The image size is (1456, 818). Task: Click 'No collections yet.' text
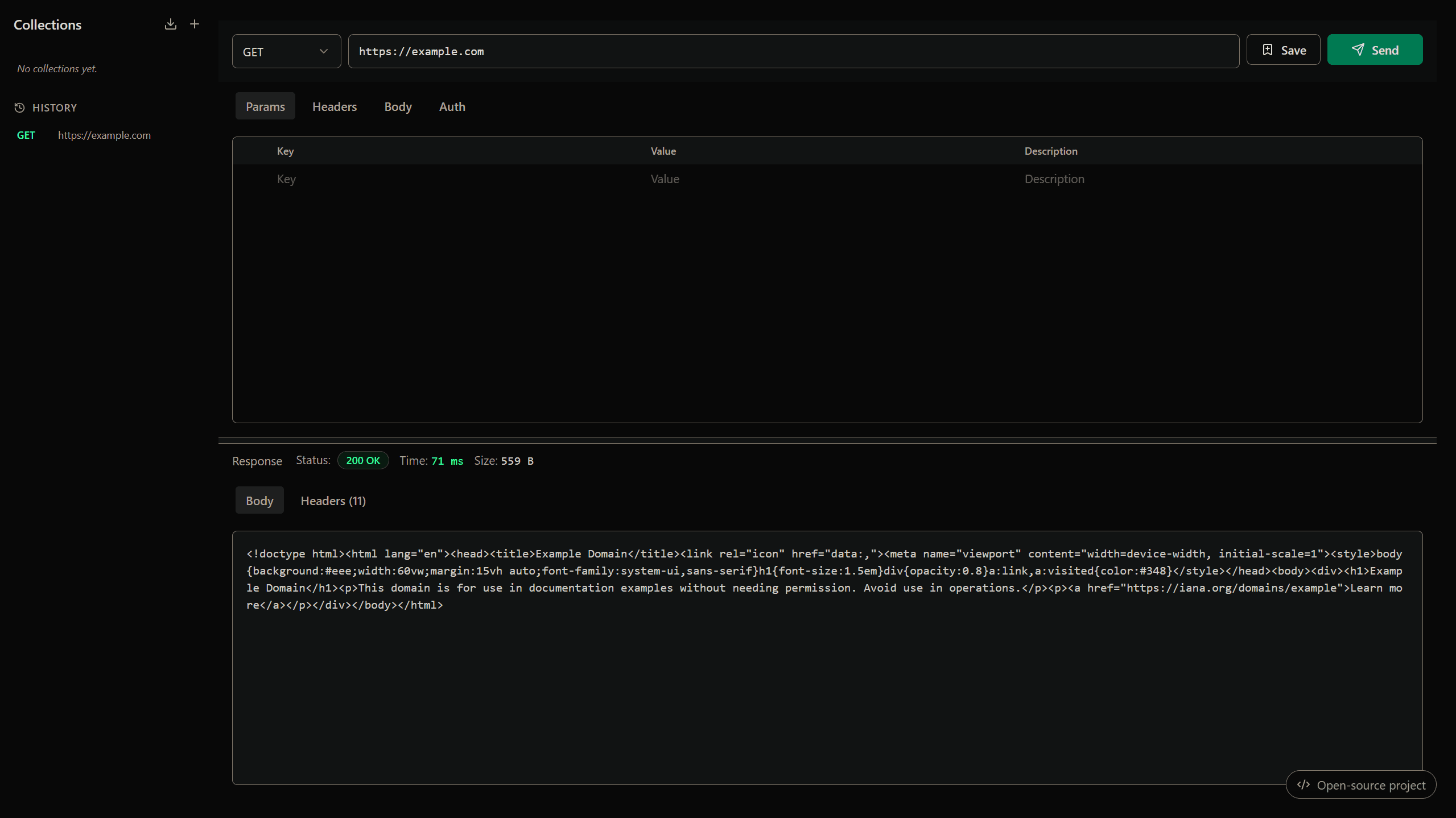coord(57,68)
